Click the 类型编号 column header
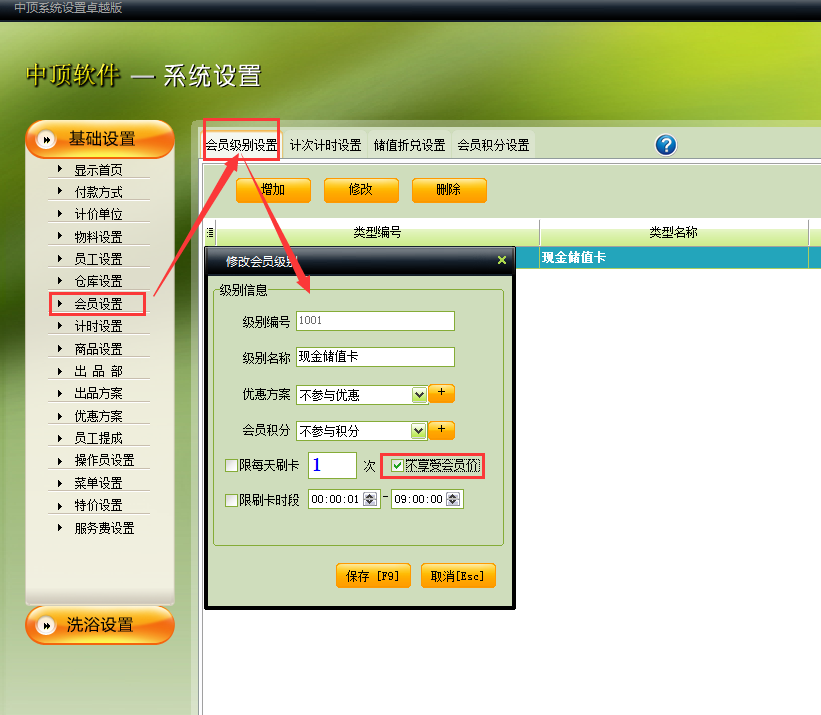The height and width of the screenshot is (715, 821). click(378, 232)
